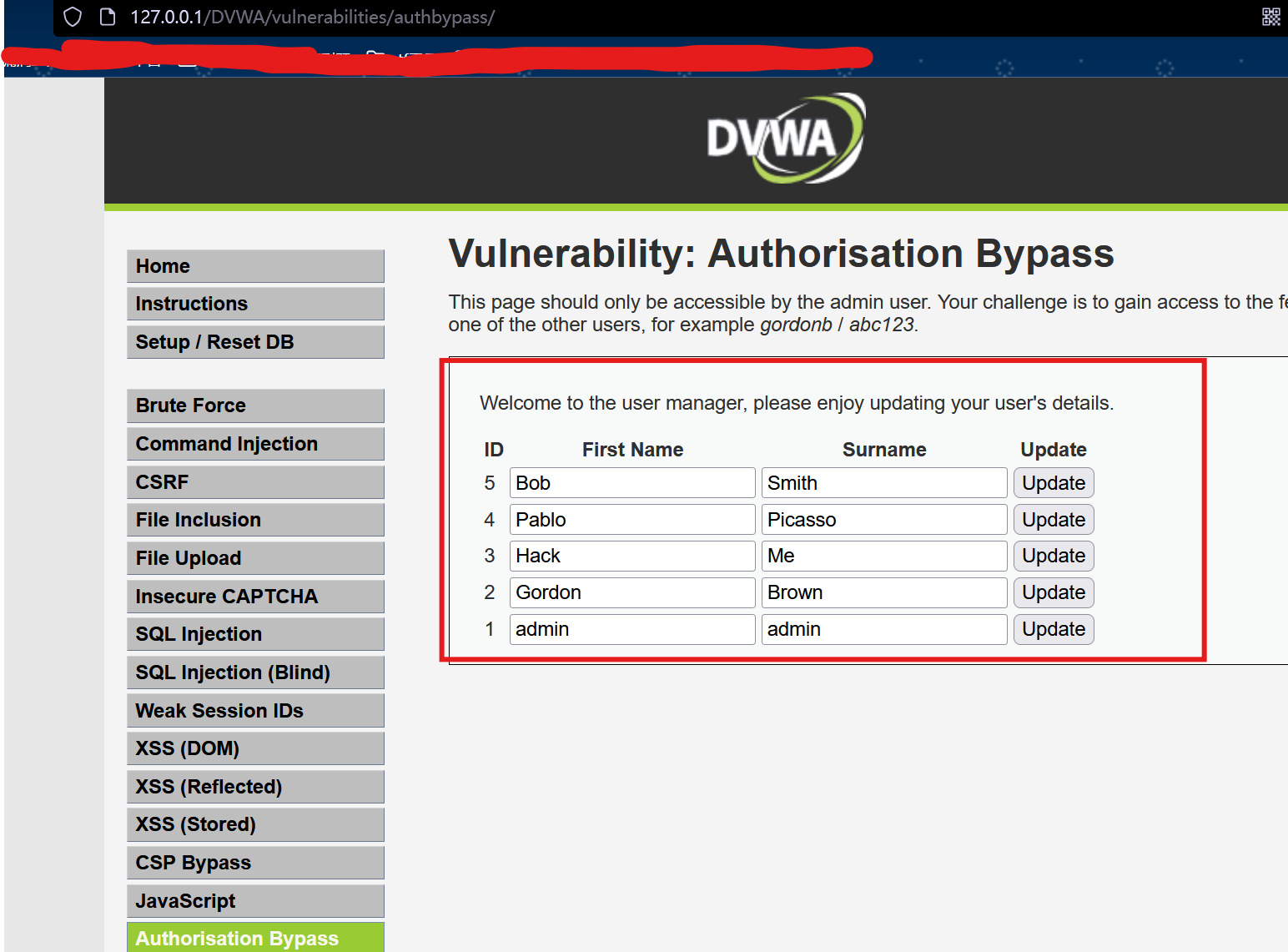Open Insecure CAPTCHA page
The width and height of the screenshot is (1288, 952).
(x=255, y=597)
